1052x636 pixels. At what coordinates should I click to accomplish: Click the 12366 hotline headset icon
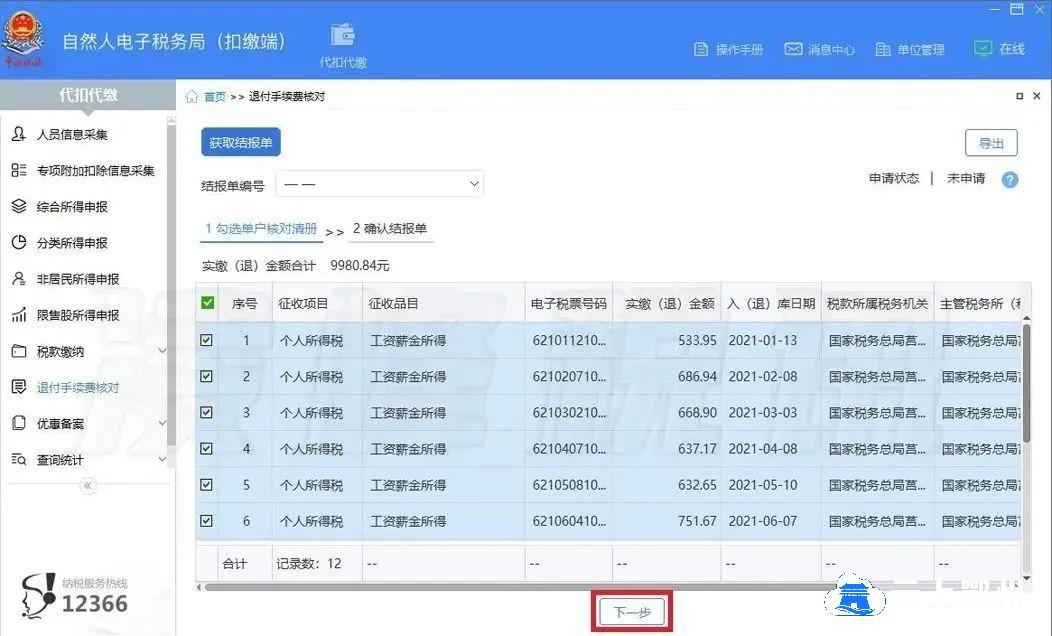coord(38,596)
